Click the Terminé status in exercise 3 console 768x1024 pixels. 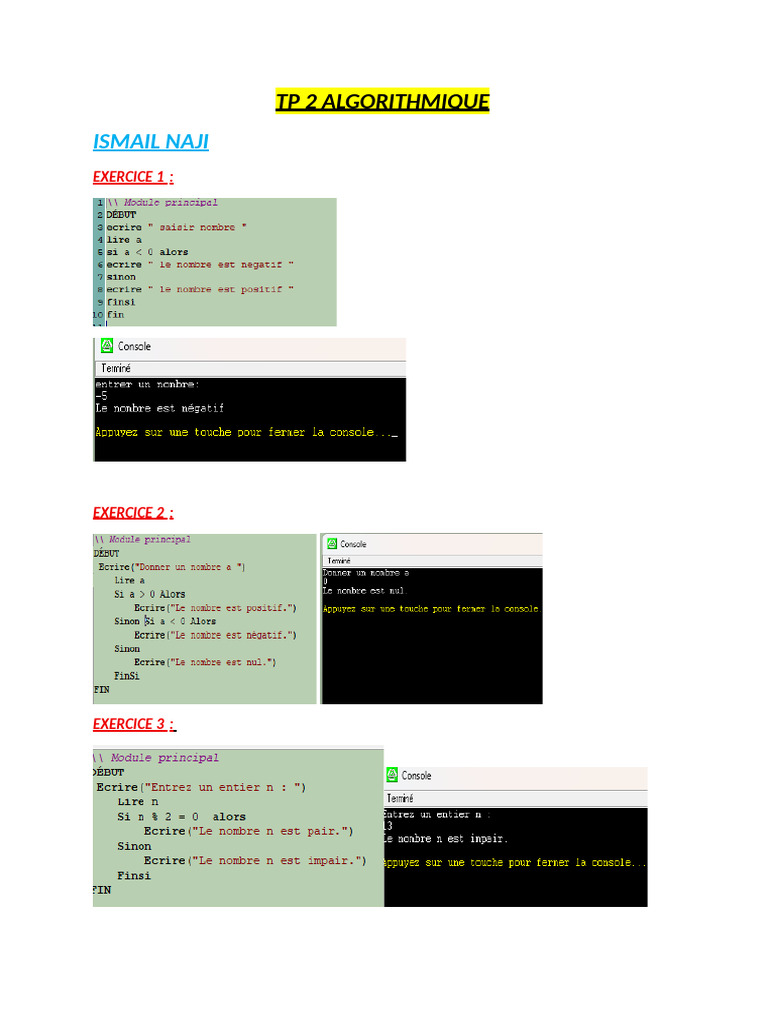pos(400,798)
